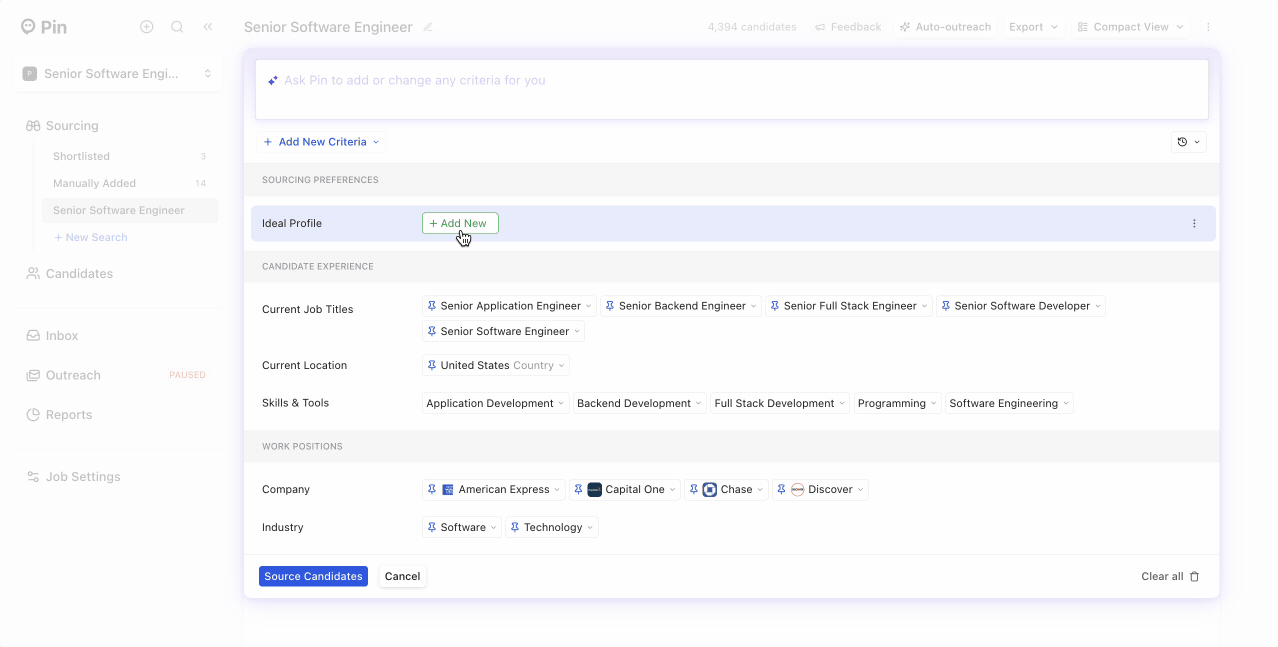Click the Source Candidates button

point(313,577)
